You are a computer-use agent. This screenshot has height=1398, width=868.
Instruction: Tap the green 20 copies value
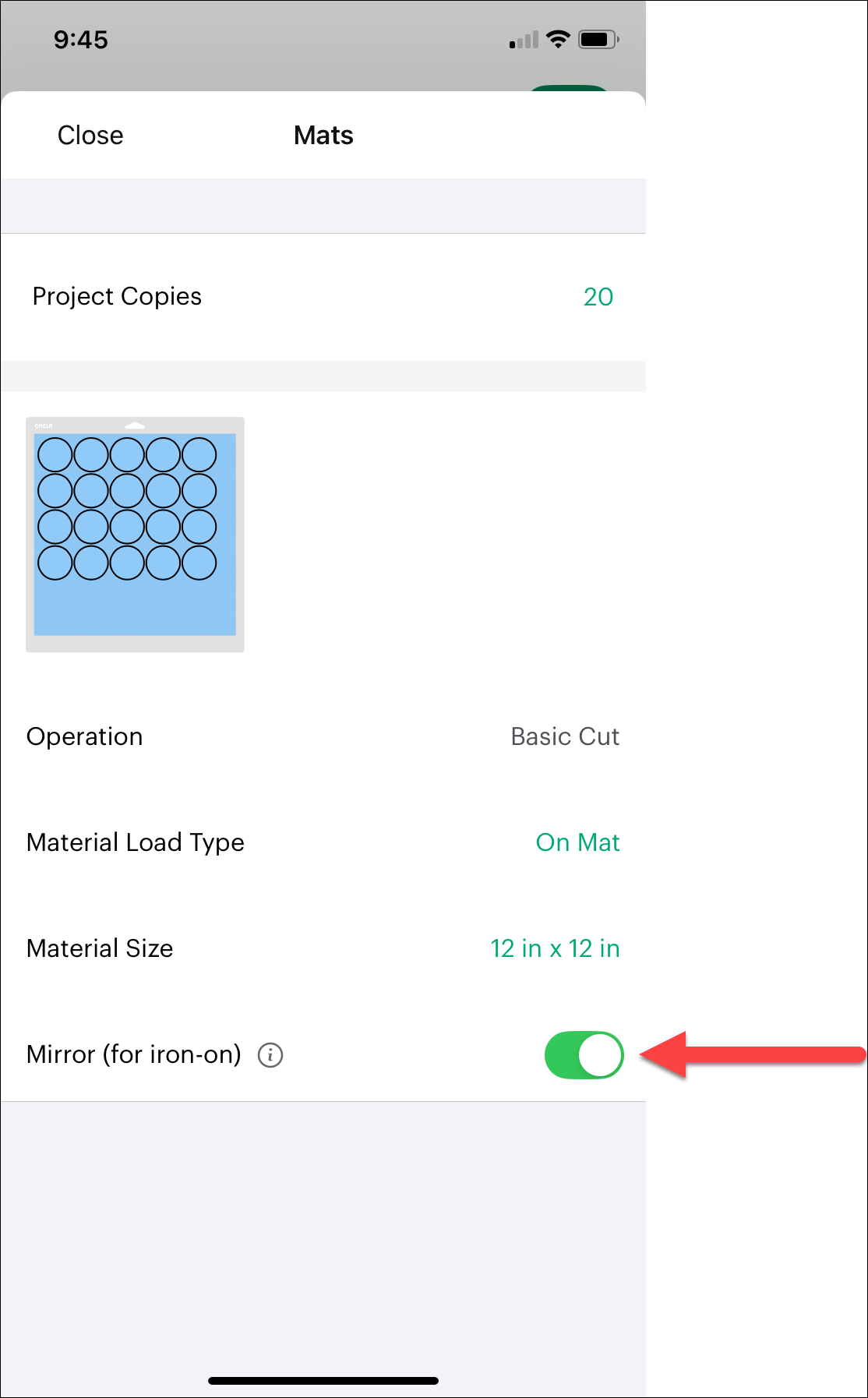(598, 296)
